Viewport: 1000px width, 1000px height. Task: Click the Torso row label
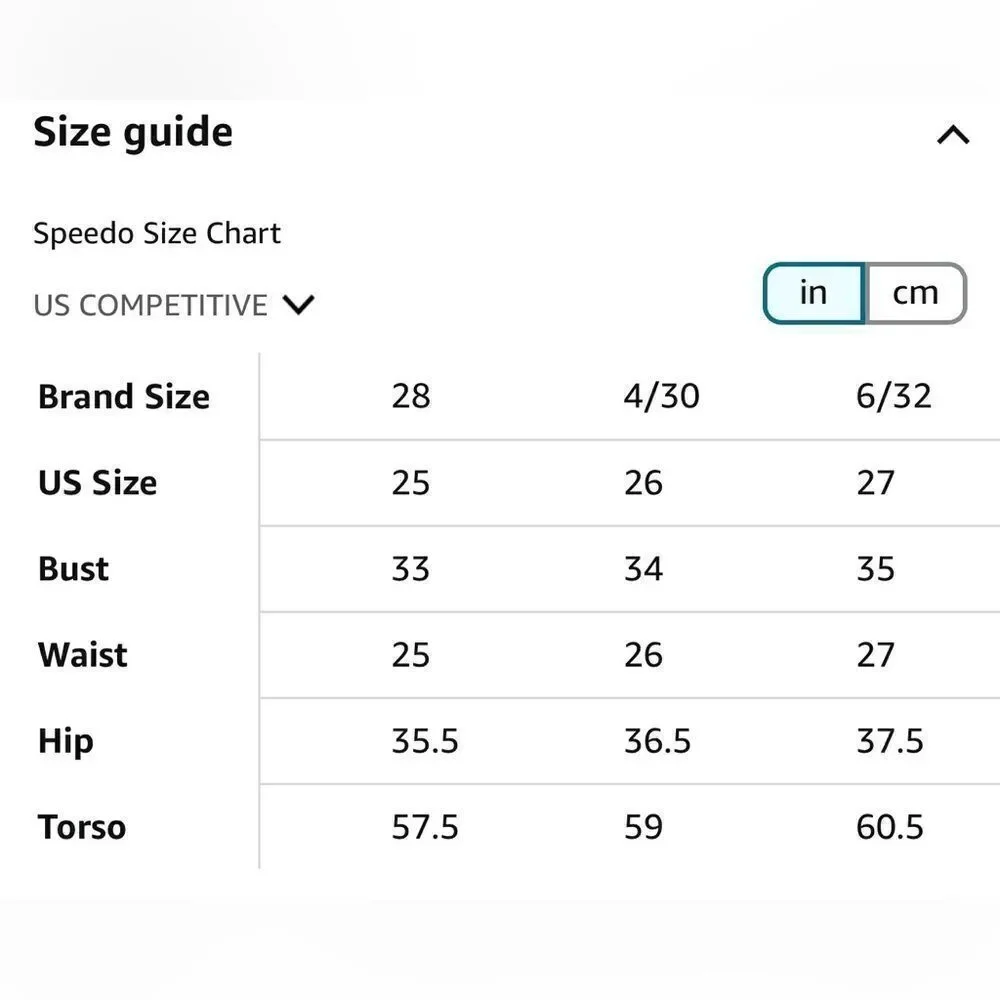(x=82, y=827)
